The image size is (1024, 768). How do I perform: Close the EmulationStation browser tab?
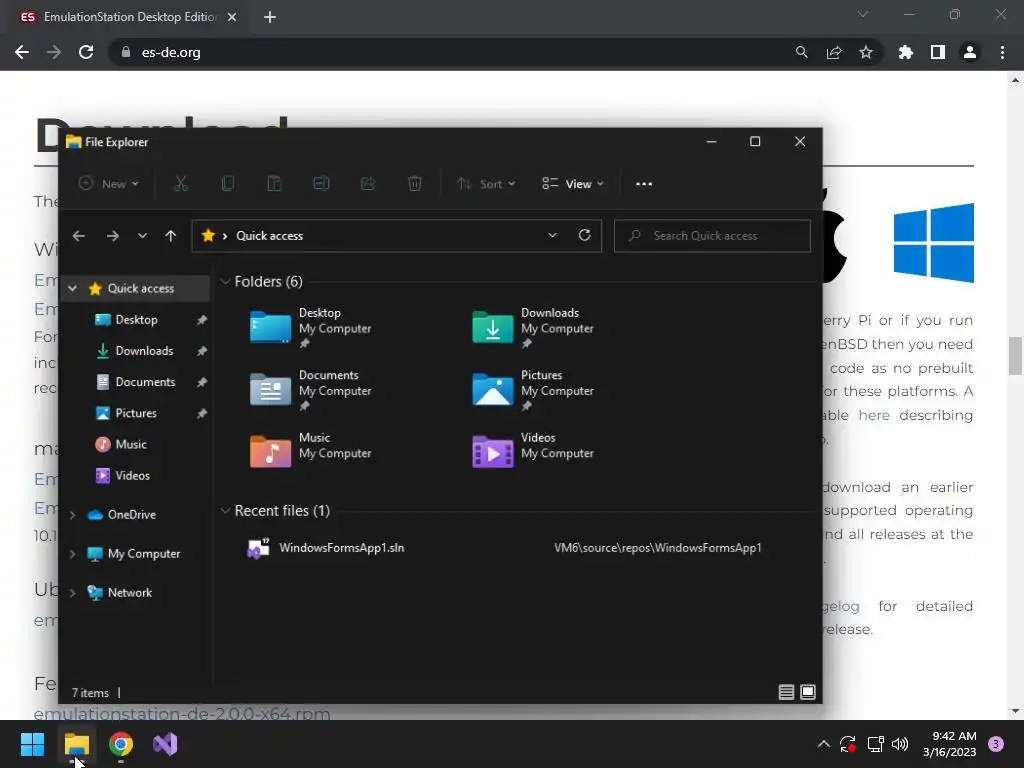(x=232, y=17)
